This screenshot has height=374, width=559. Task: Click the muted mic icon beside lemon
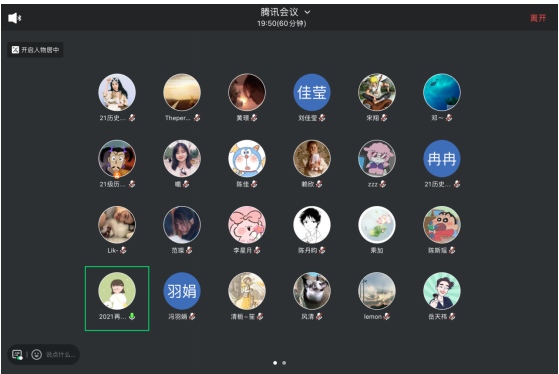[386, 316]
